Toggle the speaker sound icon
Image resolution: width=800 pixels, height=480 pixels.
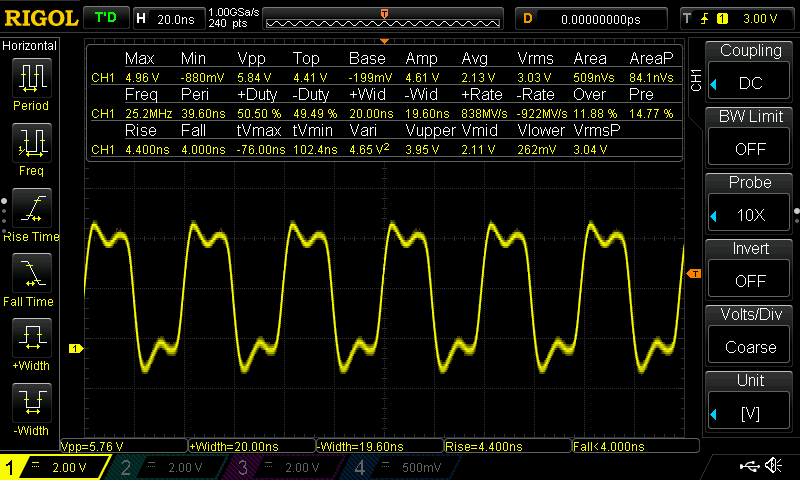(772, 466)
